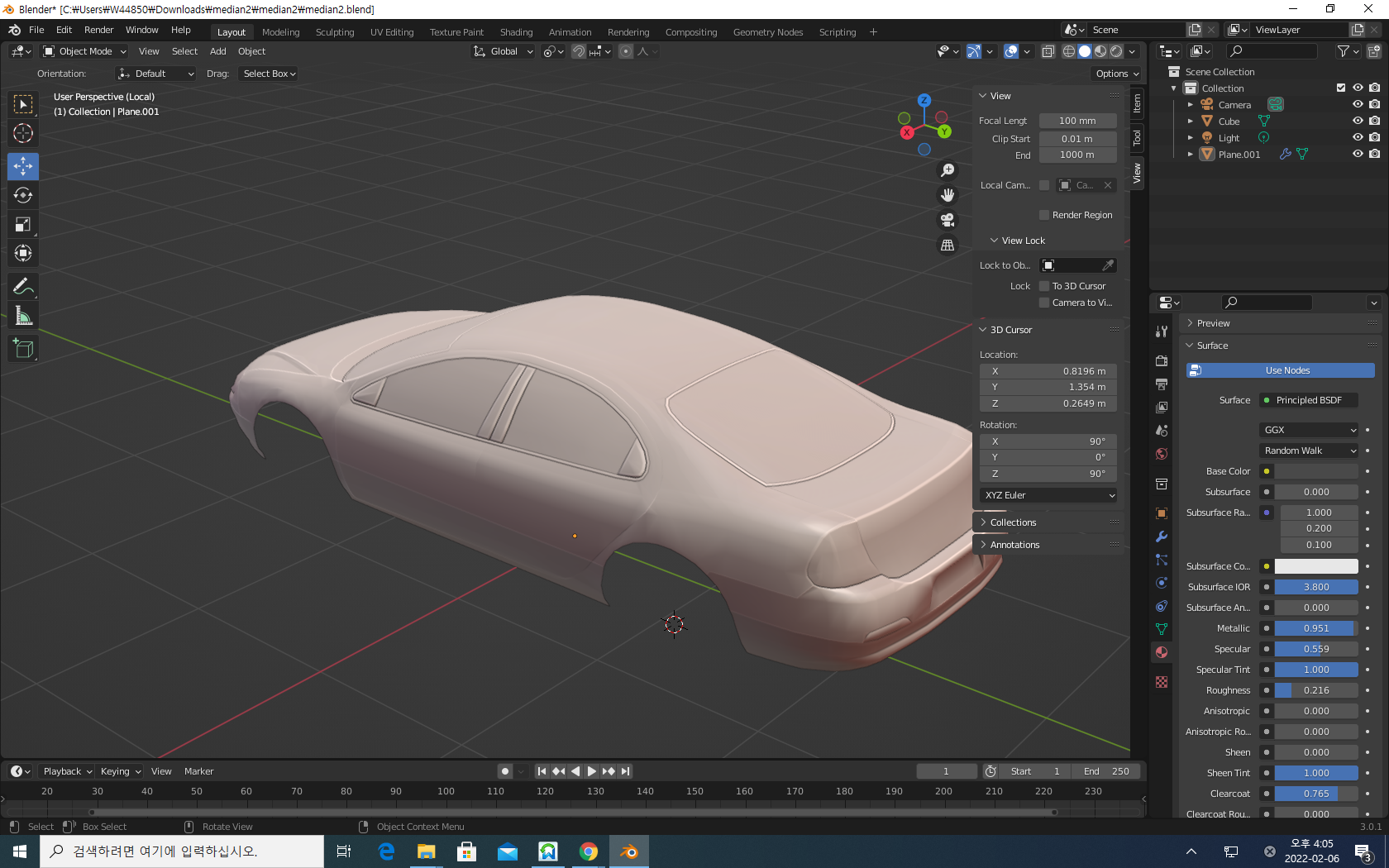Image resolution: width=1389 pixels, height=868 pixels.
Task: Check the Lock To 3D Cursor option
Action: pyautogui.click(x=1044, y=286)
